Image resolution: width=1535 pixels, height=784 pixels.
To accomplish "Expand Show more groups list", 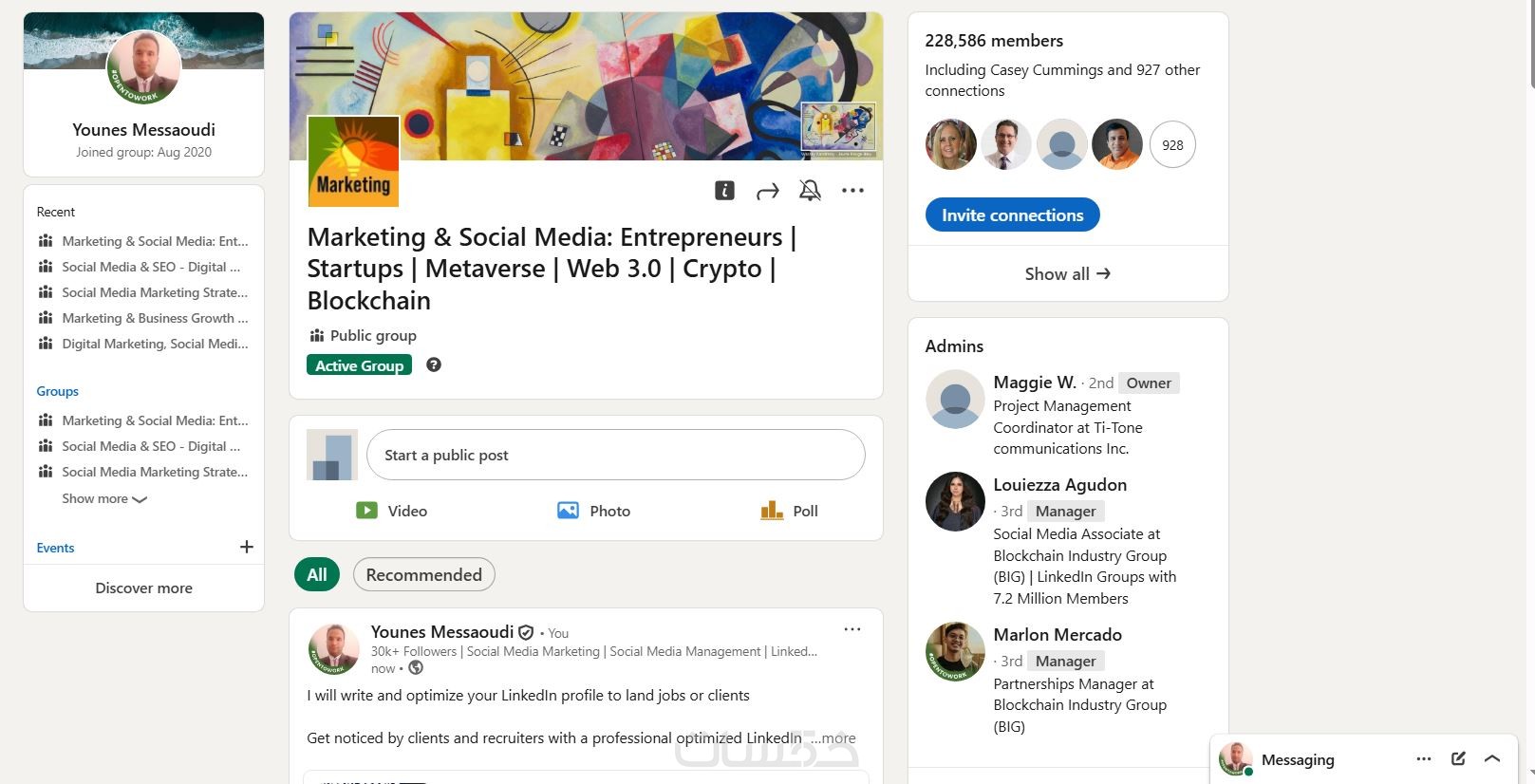I will (x=104, y=498).
